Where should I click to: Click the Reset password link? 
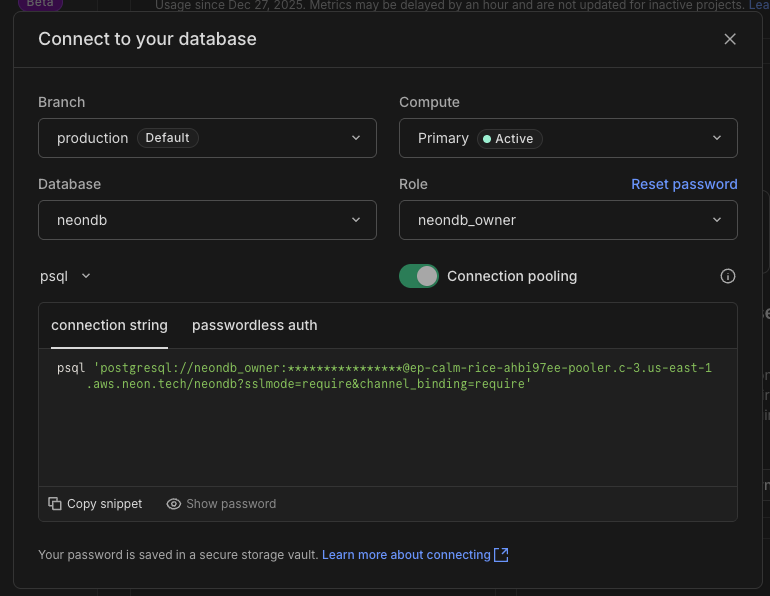(x=684, y=184)
